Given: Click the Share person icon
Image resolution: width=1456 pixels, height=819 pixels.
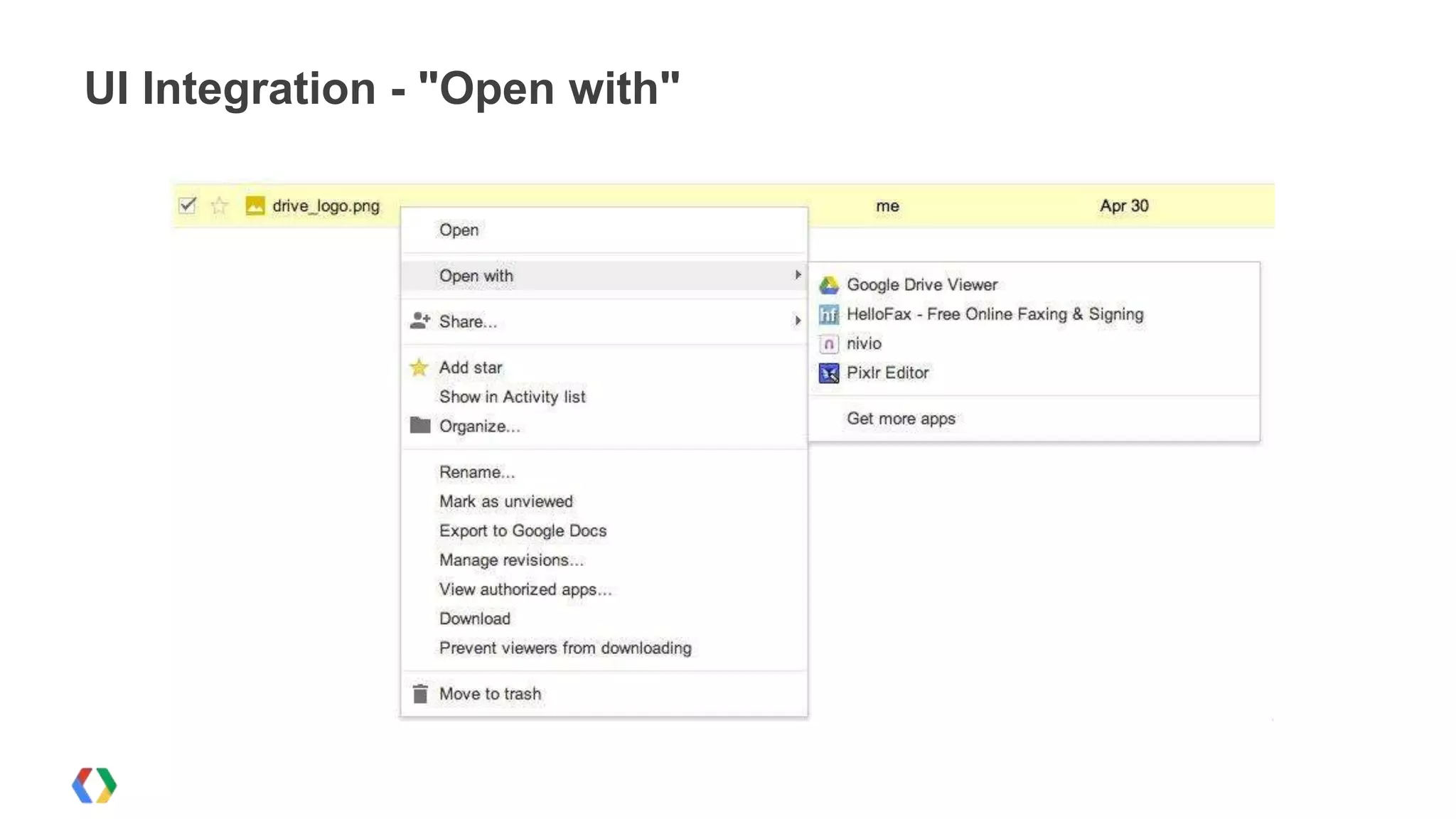Looking at the screenshot, I should click(420, 321).
